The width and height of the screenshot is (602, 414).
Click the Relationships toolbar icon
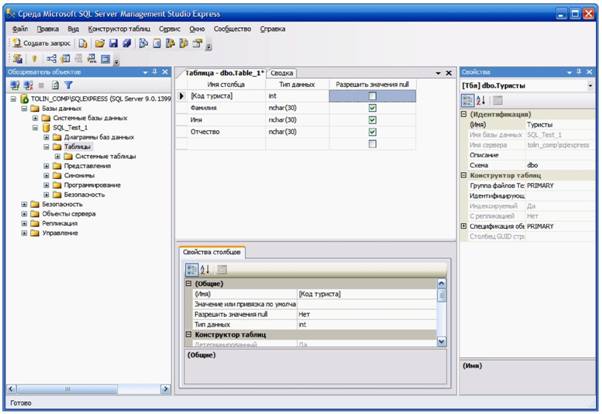click(51, 59)
